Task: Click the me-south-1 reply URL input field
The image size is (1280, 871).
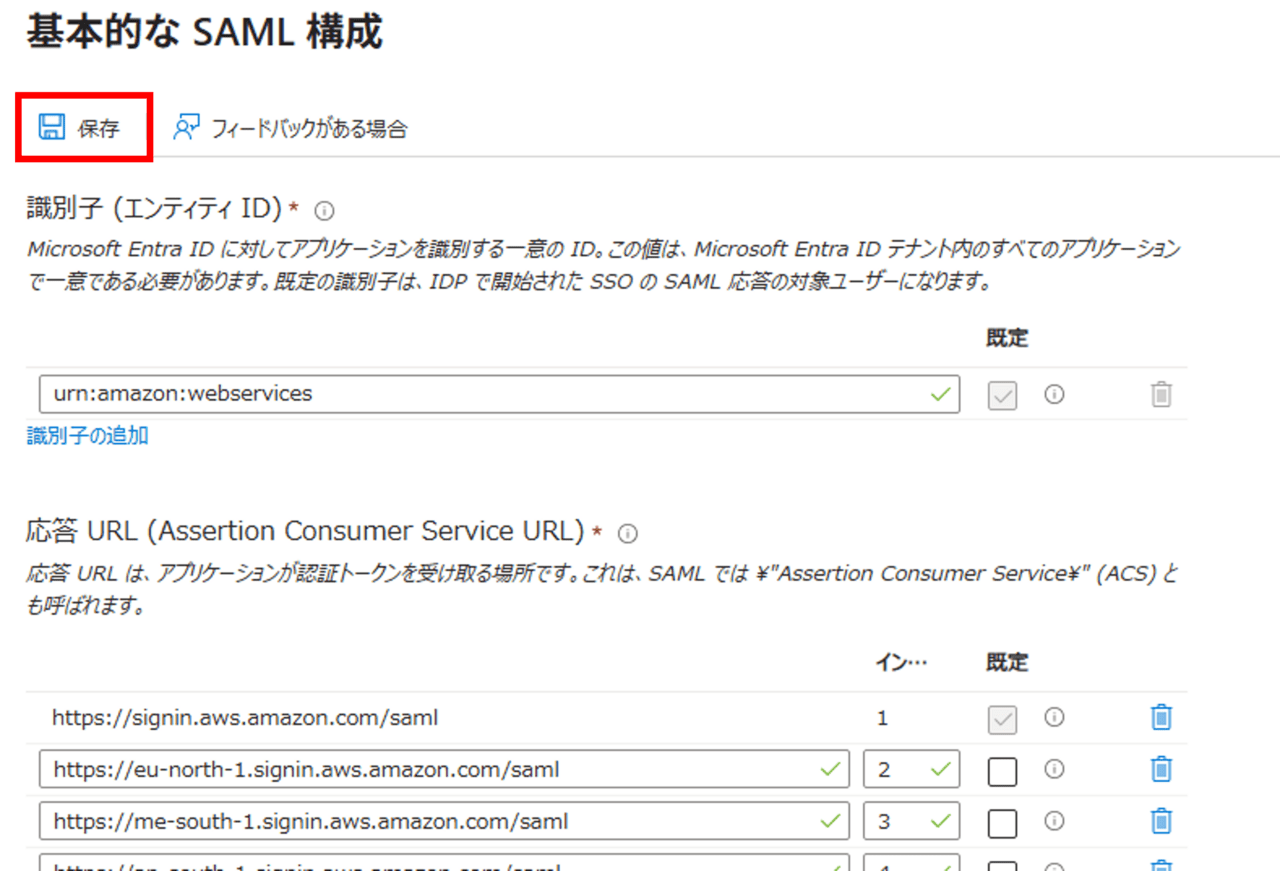Action: (x=430, y=821)
